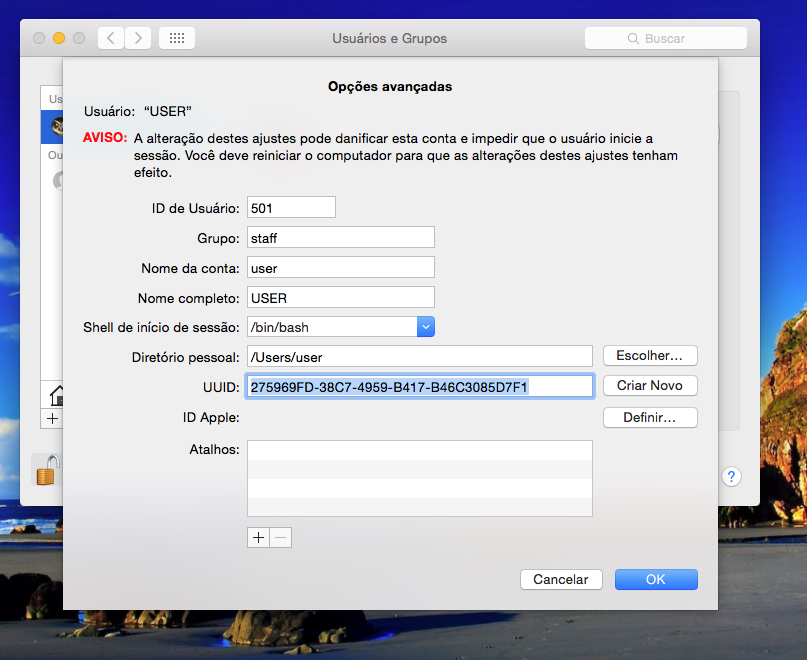Edit the Diretório pessoal path field
The height and width of the screenshot is (660, 807).
click(x=420, y=356)
